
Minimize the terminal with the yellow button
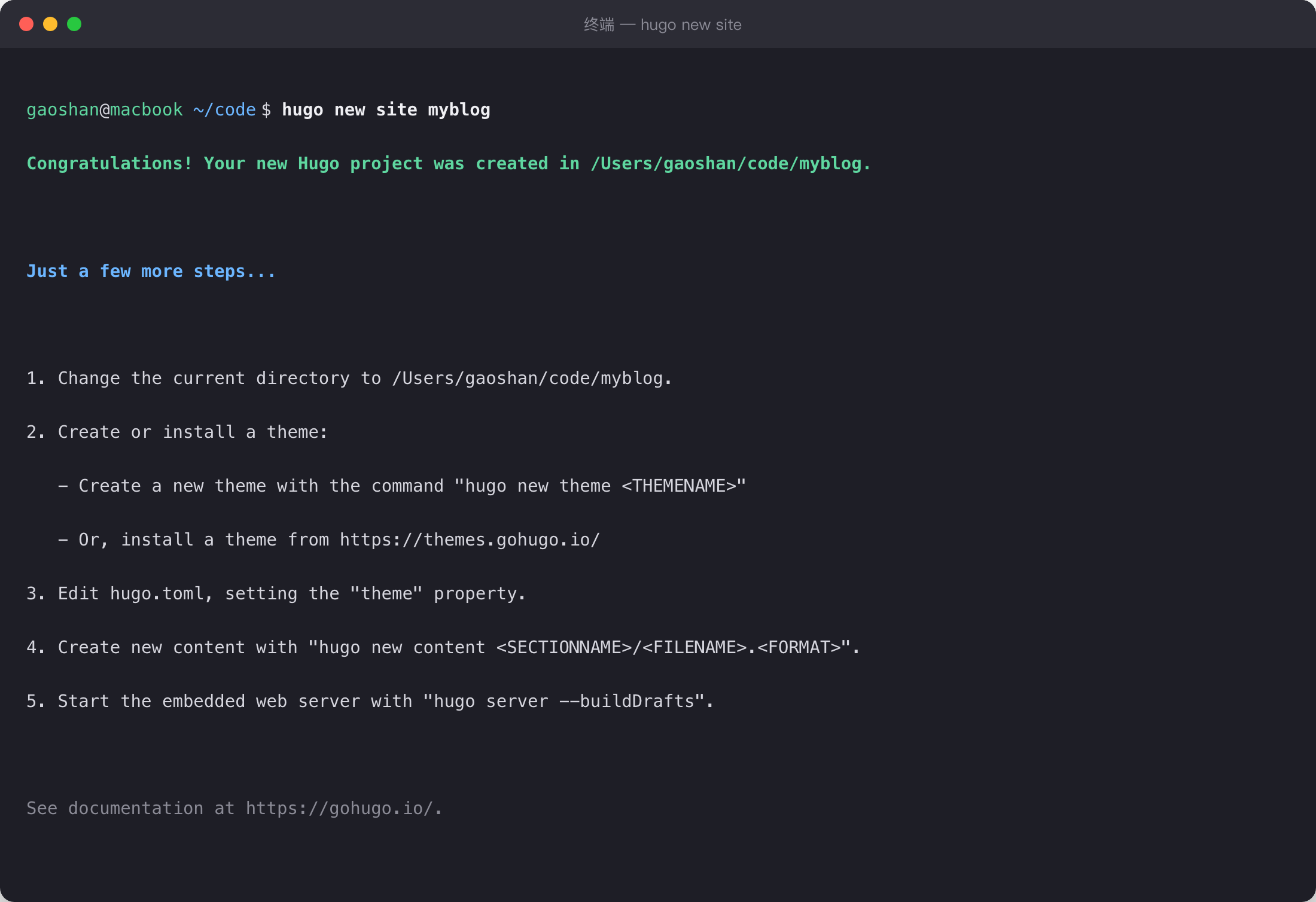coord(50,24)
